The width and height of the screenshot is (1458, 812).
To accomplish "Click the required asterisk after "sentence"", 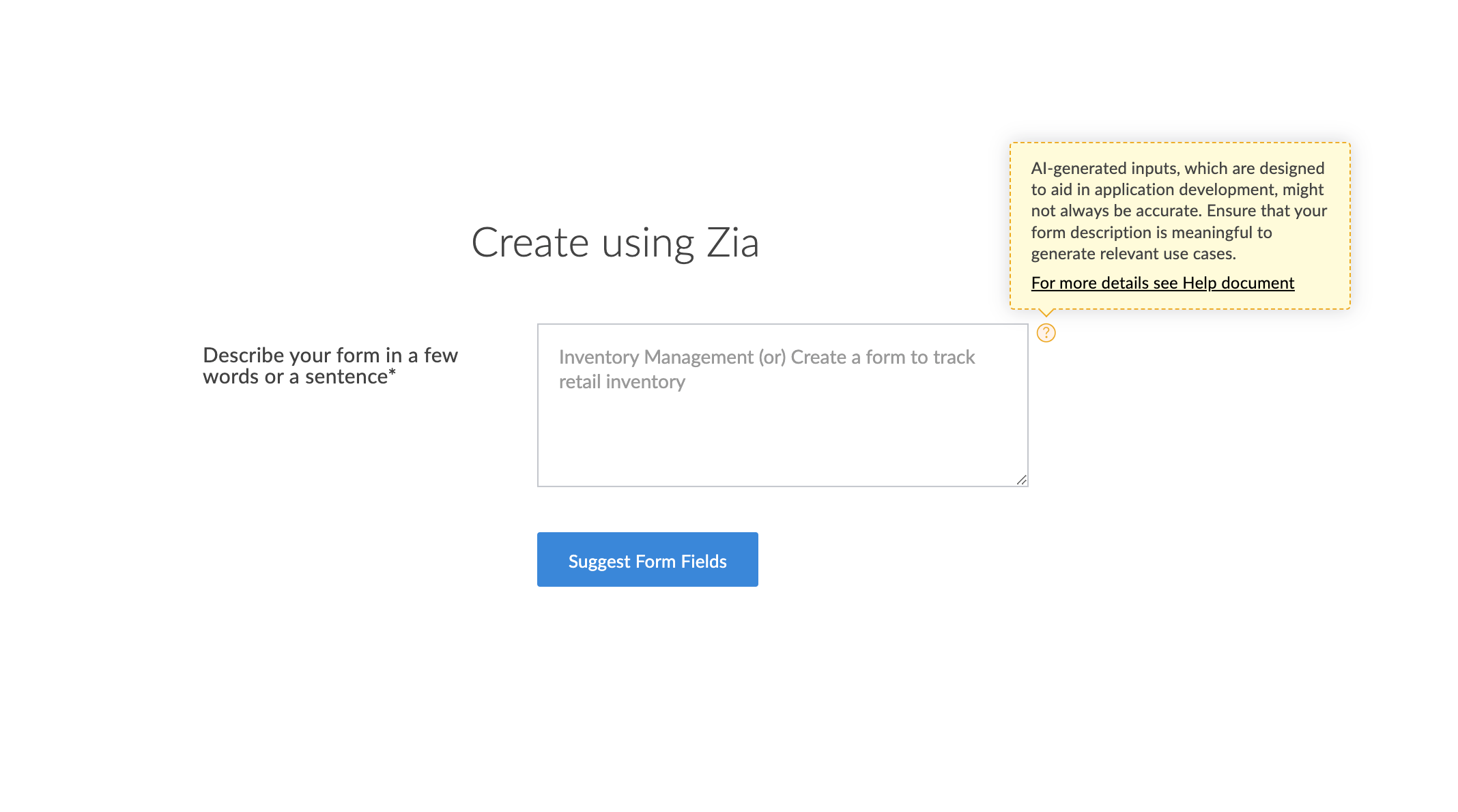I will point(392,373).
